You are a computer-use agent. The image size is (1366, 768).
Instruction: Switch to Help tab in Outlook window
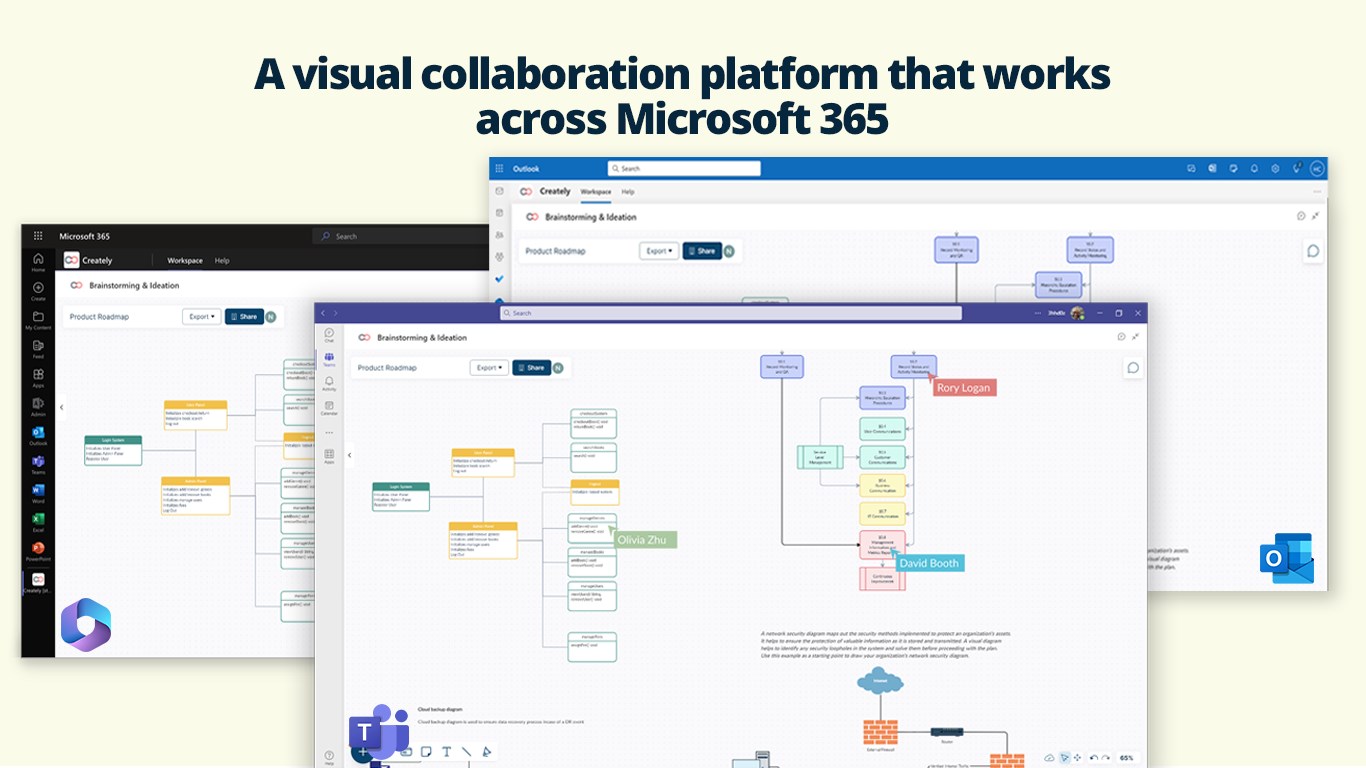coord(628,191)
